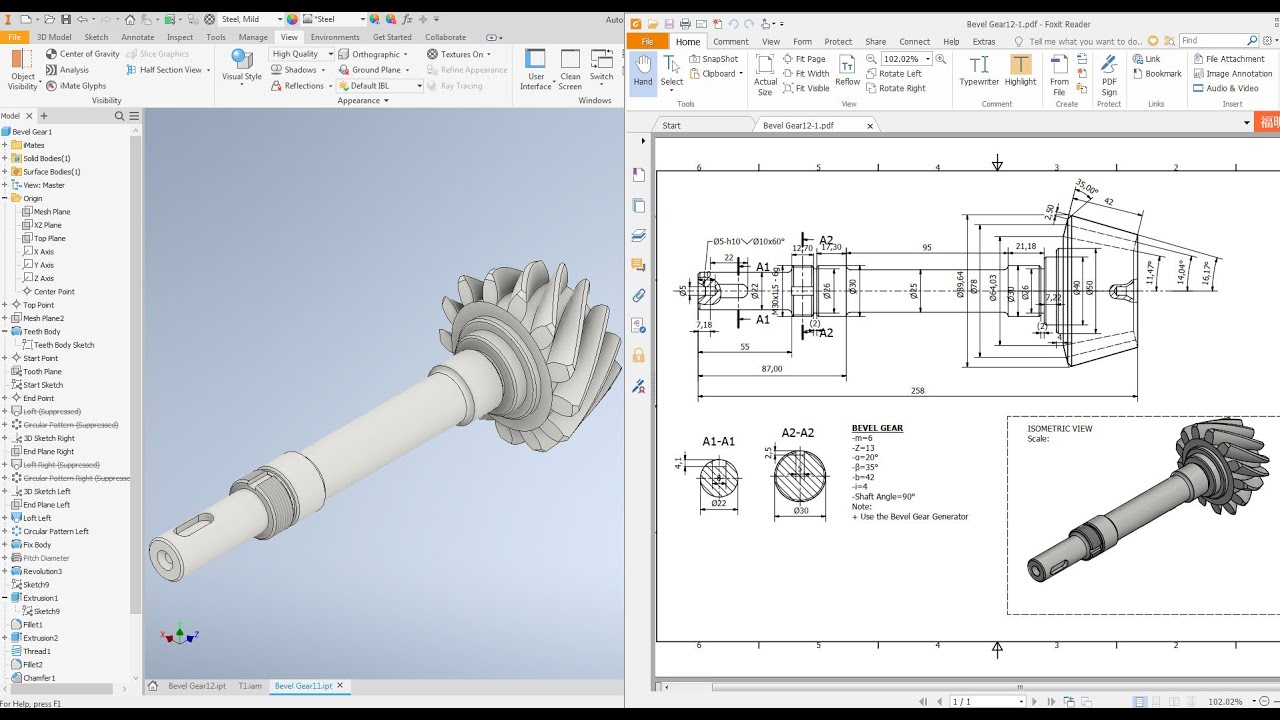Click the Center of Gravity tool
This screenshot has height=720, width=1280.
pyautogui.click(x=82, y=54)
